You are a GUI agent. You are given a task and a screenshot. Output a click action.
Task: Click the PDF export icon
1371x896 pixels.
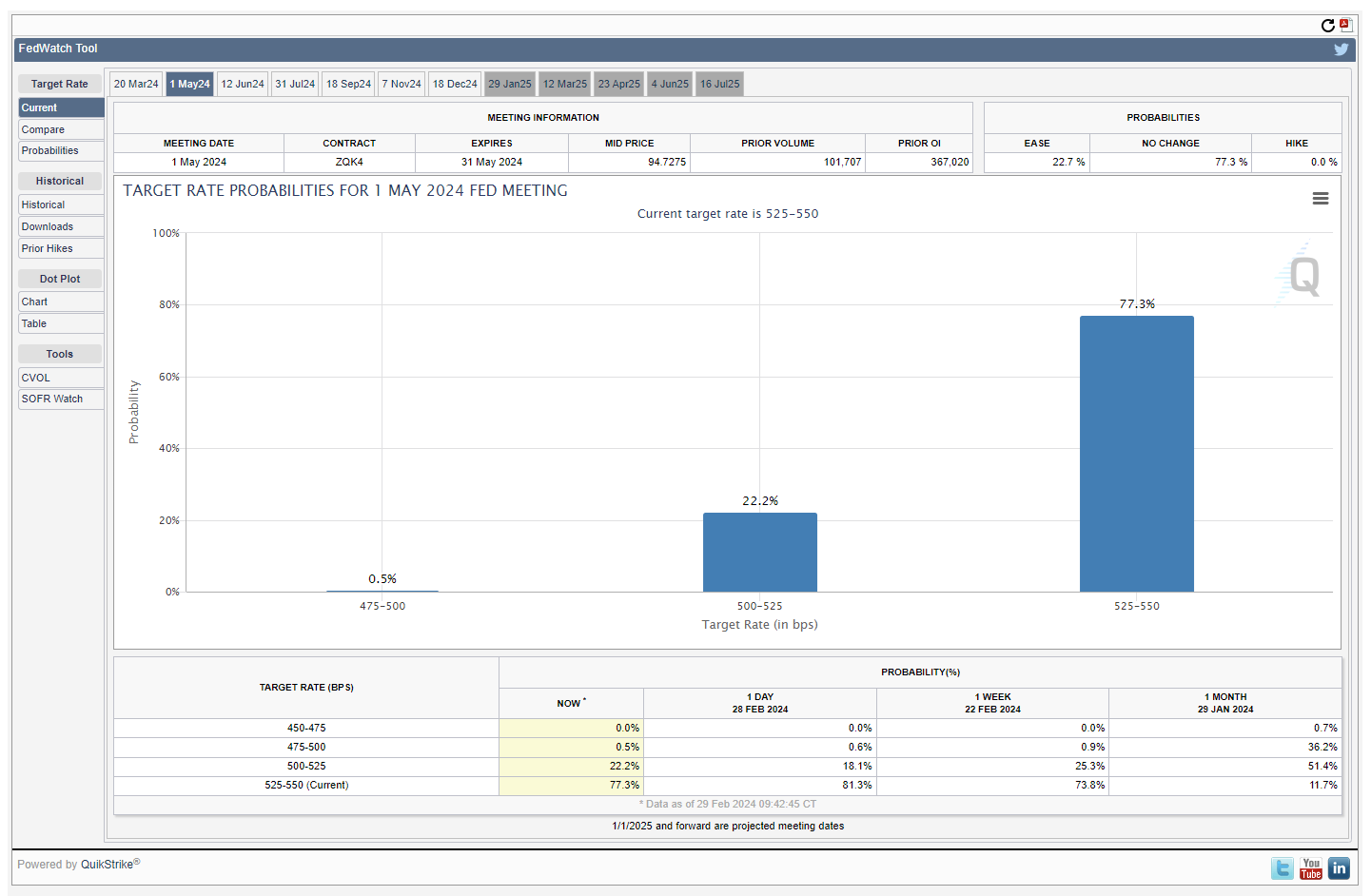click(1344, 25)
